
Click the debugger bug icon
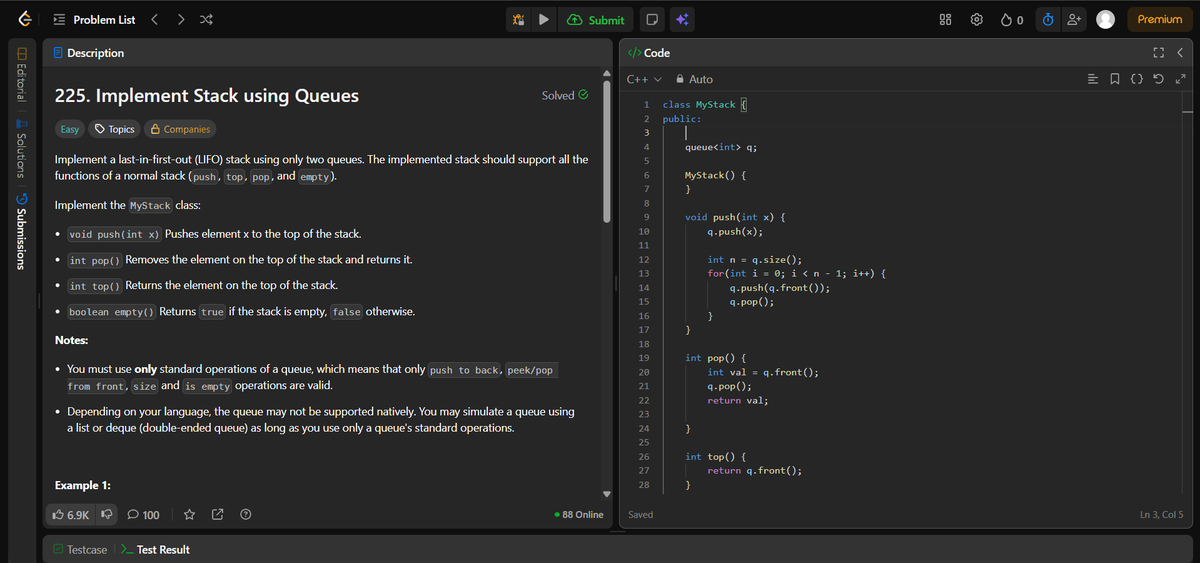(x=518, y=19)
